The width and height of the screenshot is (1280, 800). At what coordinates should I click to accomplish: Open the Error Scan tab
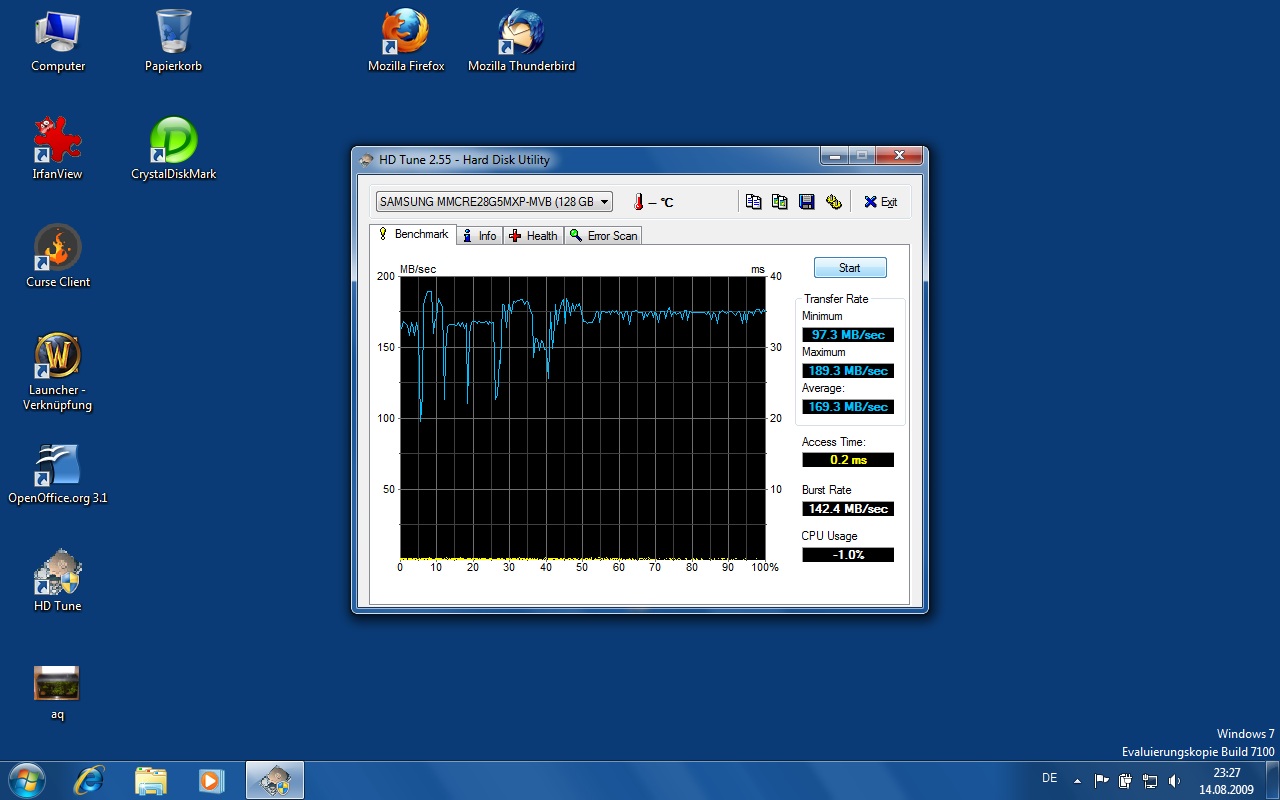point(603,236)
